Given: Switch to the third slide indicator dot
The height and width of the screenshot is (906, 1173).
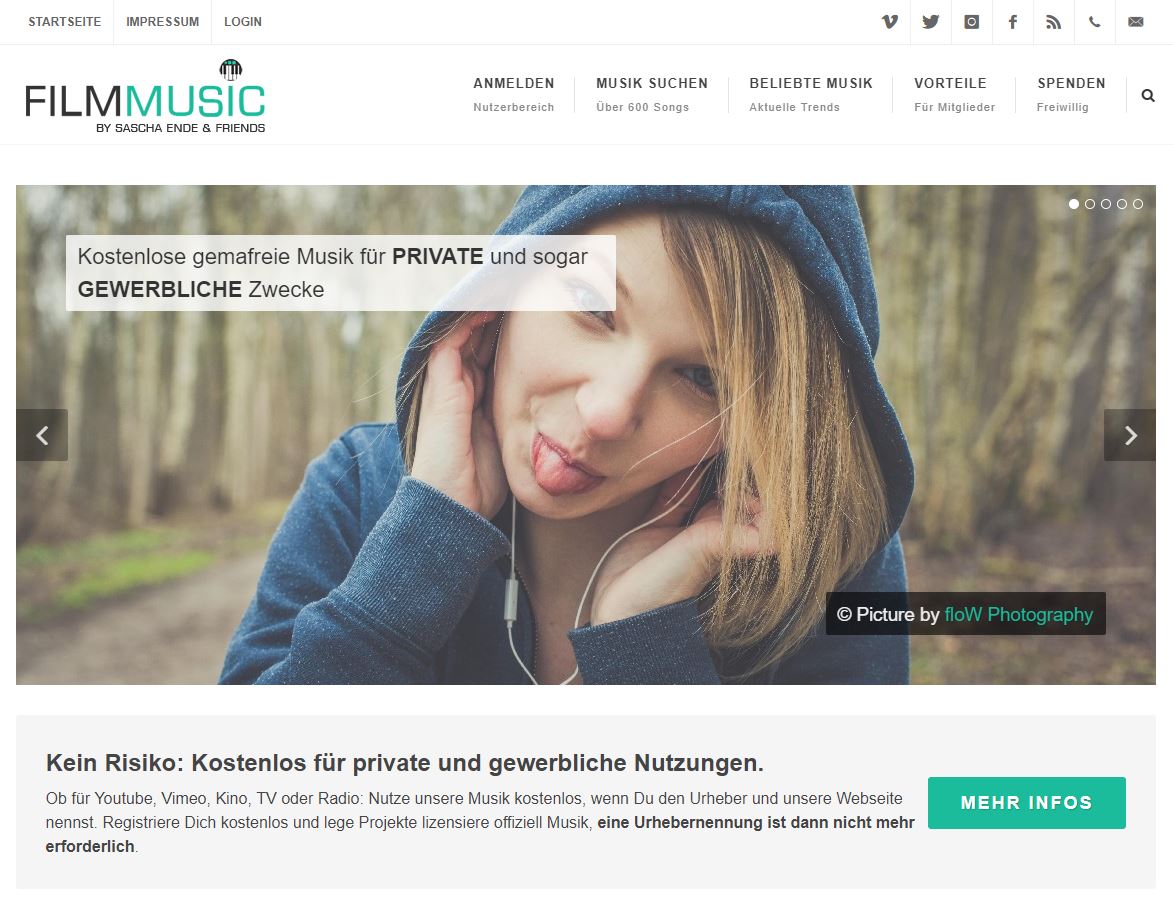Looking at the screenshot, I should coord(1106,203).
